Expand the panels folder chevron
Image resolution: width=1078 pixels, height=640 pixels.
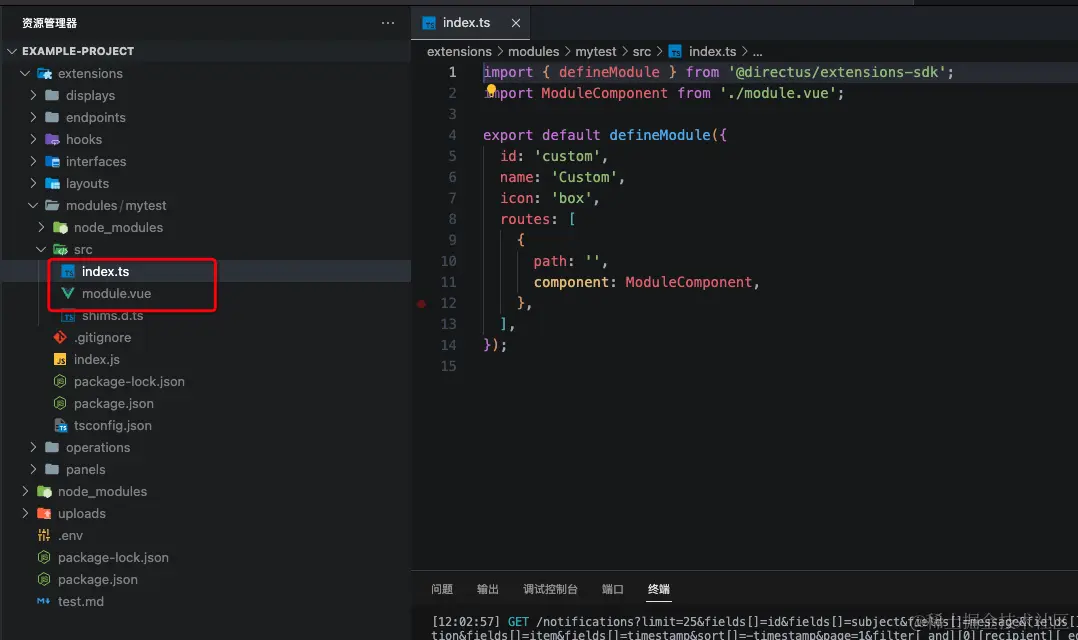pos(33,470)
